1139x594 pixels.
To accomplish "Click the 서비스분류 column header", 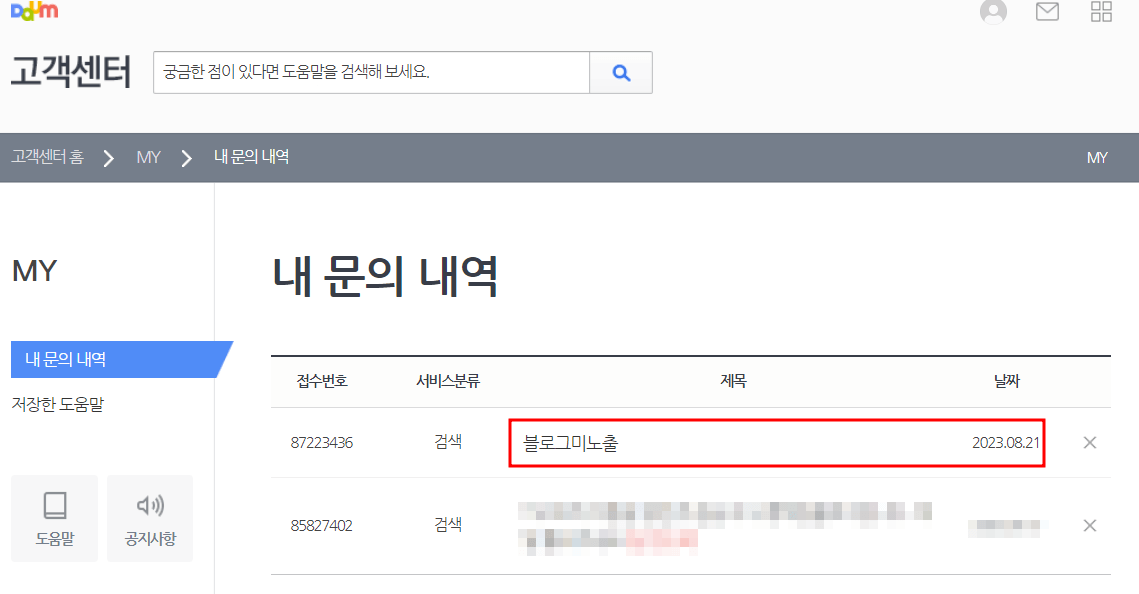I will pyautogui.click(x=448, y=381).
